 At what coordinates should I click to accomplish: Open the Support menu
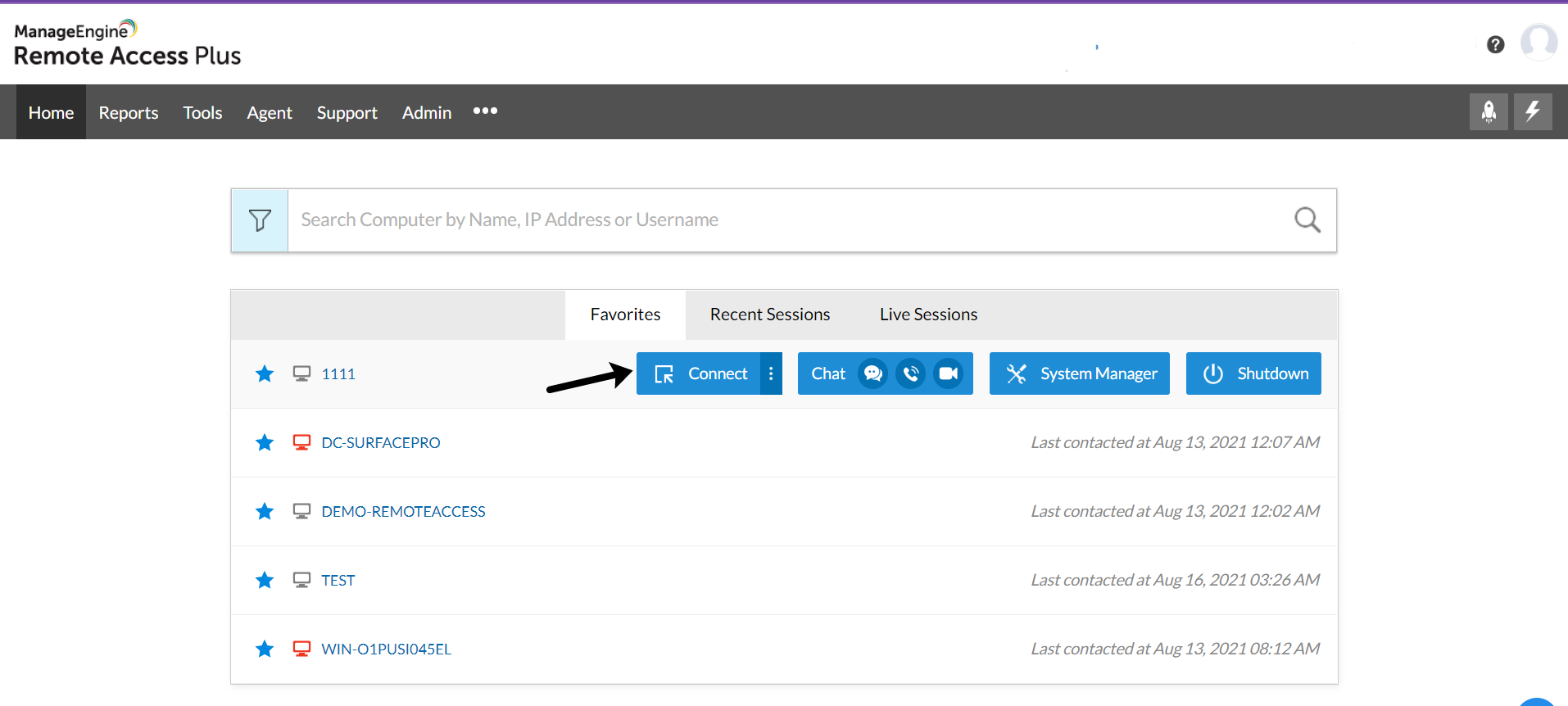coord(347,112)
